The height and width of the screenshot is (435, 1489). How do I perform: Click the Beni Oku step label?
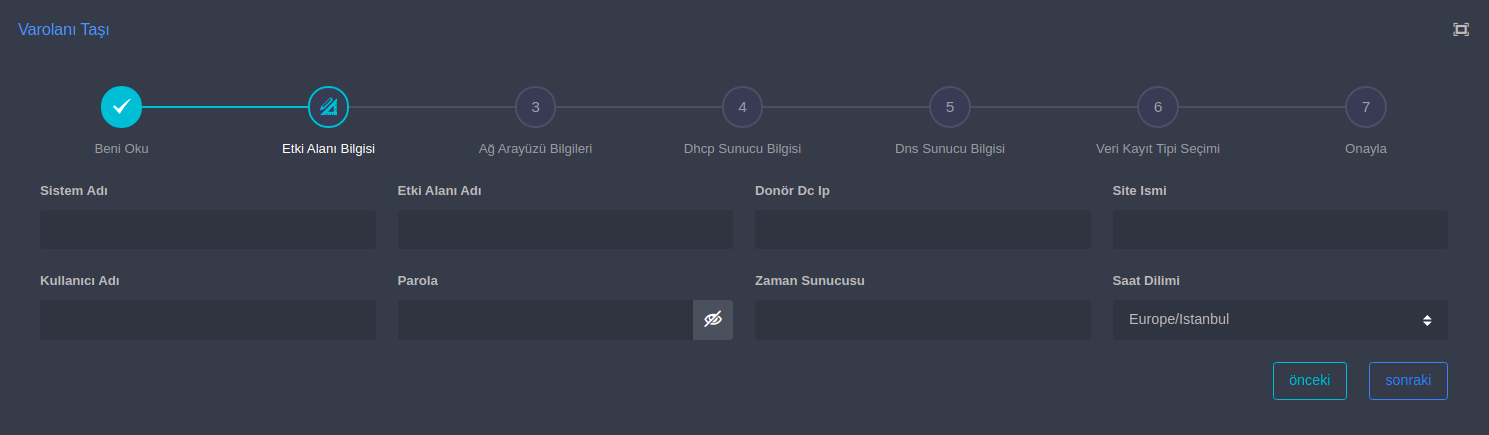[x=121, y=149]
